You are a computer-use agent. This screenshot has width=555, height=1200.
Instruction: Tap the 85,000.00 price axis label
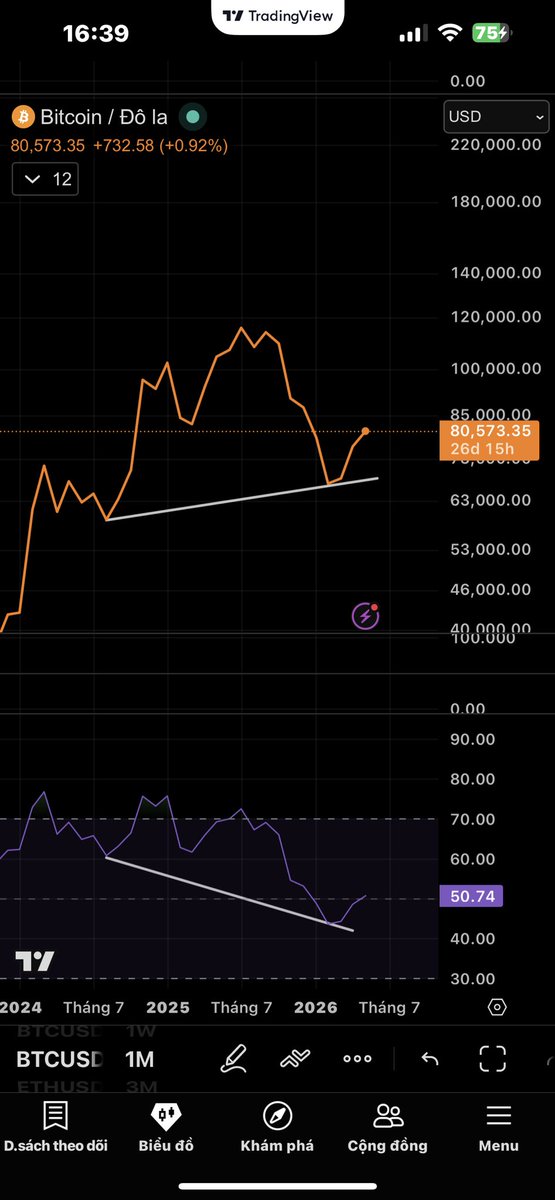tap(491, 414)
